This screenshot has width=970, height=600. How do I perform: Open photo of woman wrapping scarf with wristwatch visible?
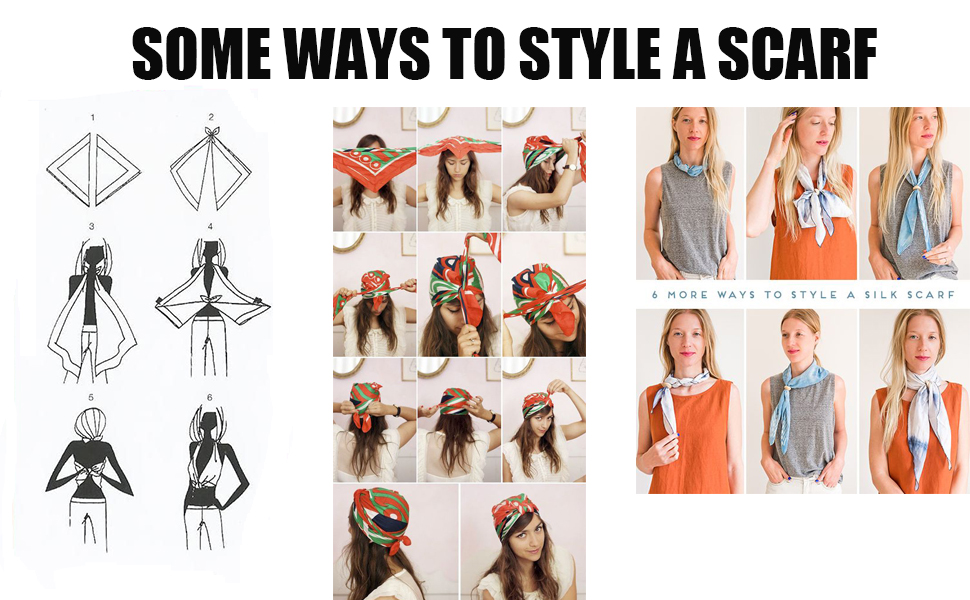click(x=544, y=169)
